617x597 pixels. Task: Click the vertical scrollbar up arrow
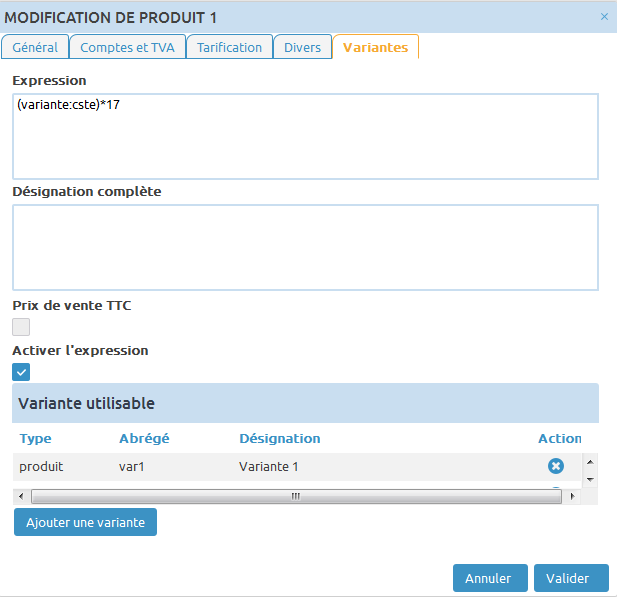click(x=590, y=462)
